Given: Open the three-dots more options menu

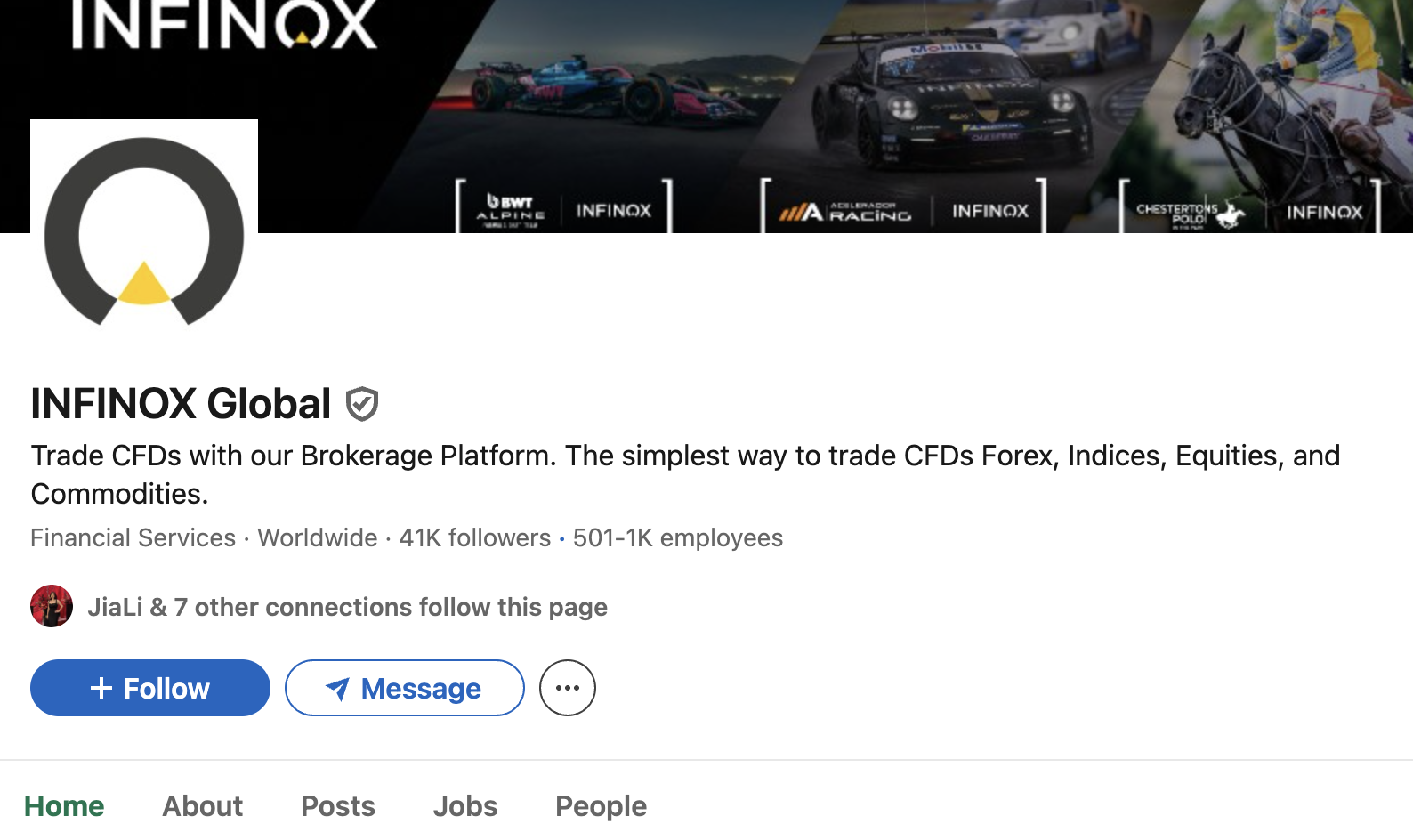Looking at the screenshot, I should tap(568, 688).
